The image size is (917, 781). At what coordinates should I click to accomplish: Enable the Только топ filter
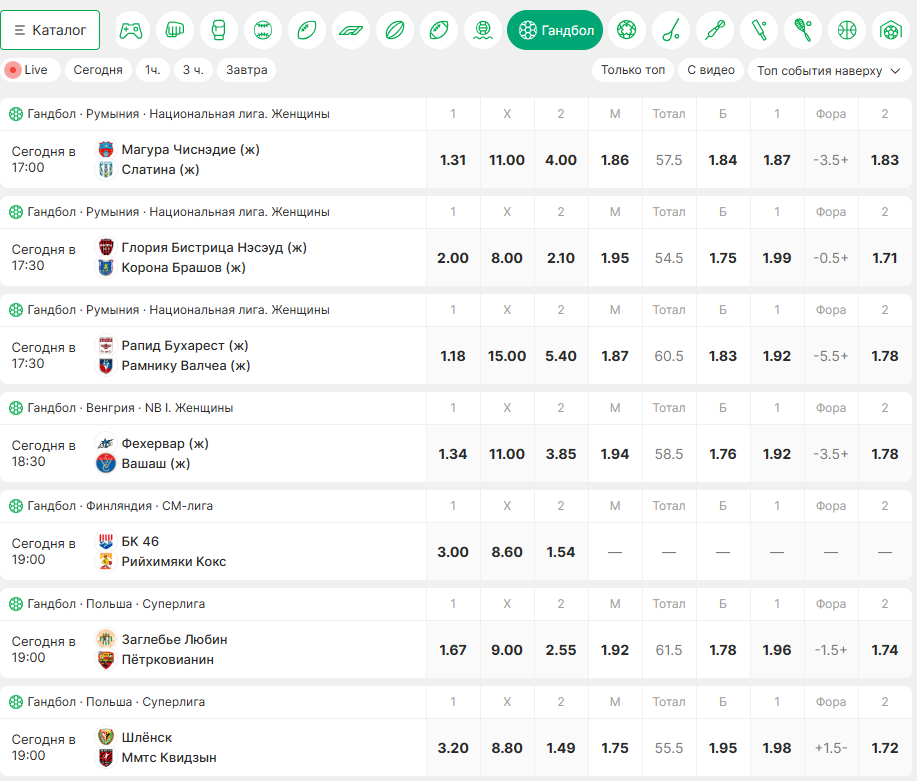[x=633, y=70]
